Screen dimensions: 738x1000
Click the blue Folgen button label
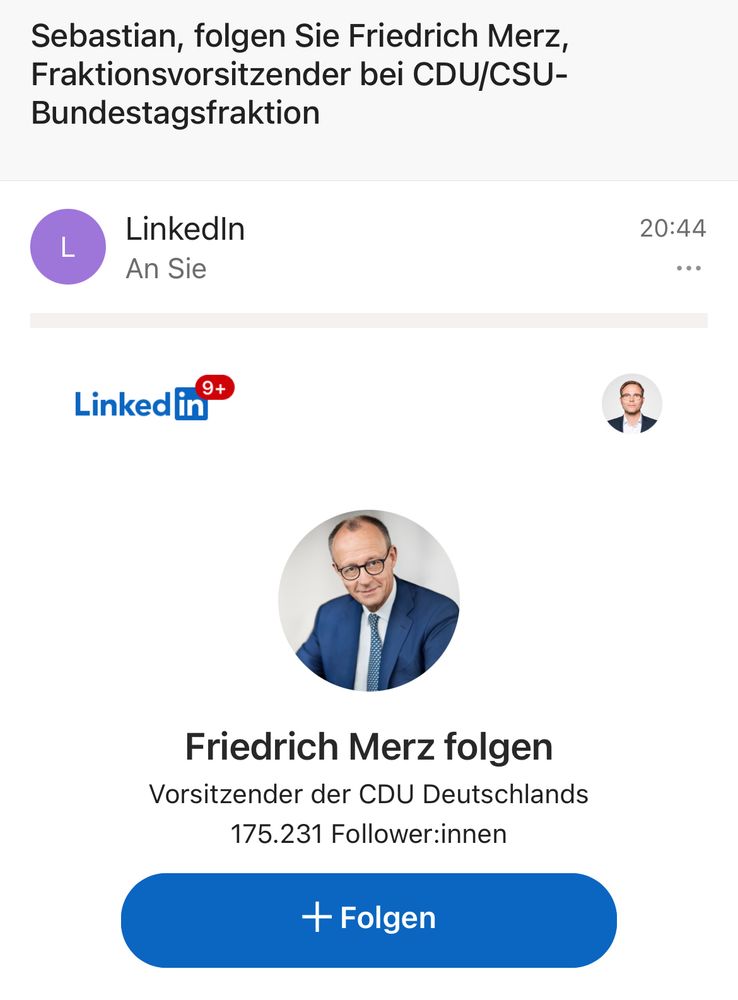pos(388,918)
